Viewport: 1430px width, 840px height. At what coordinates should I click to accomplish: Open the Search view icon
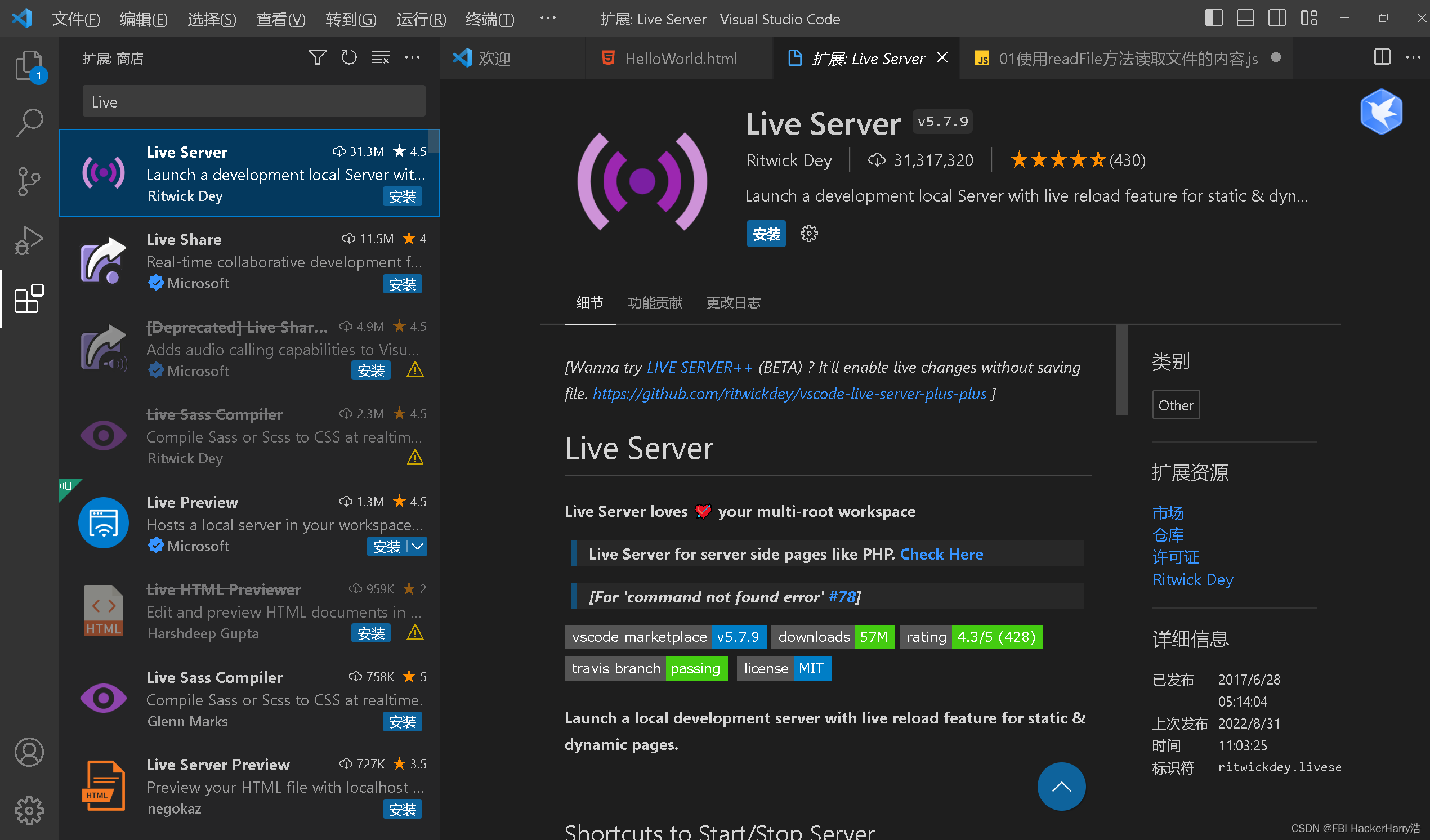[x=28, y=123]
